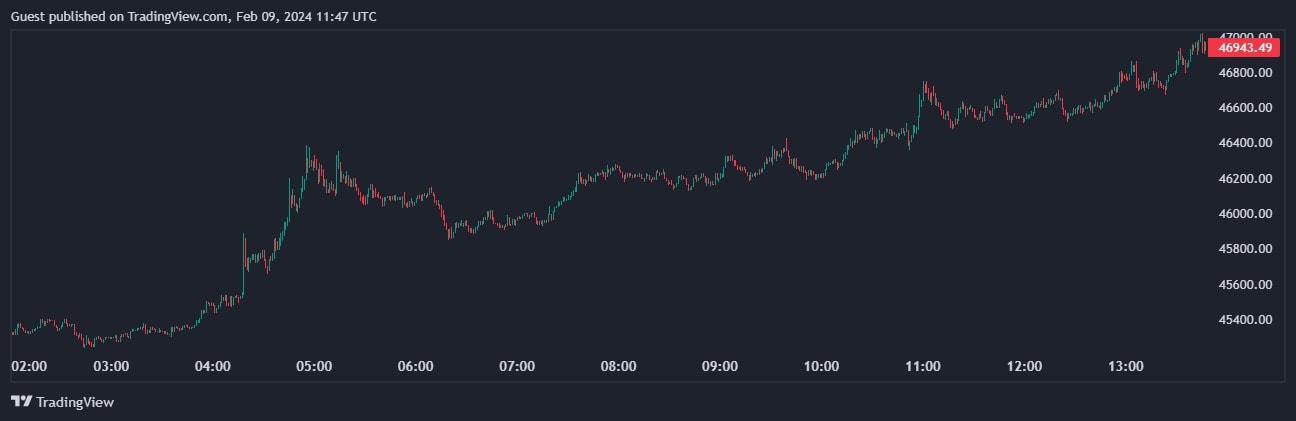Click the 46000.00 price scale label
This screenshot has width=1296, height=421.
click(1244, 214)
